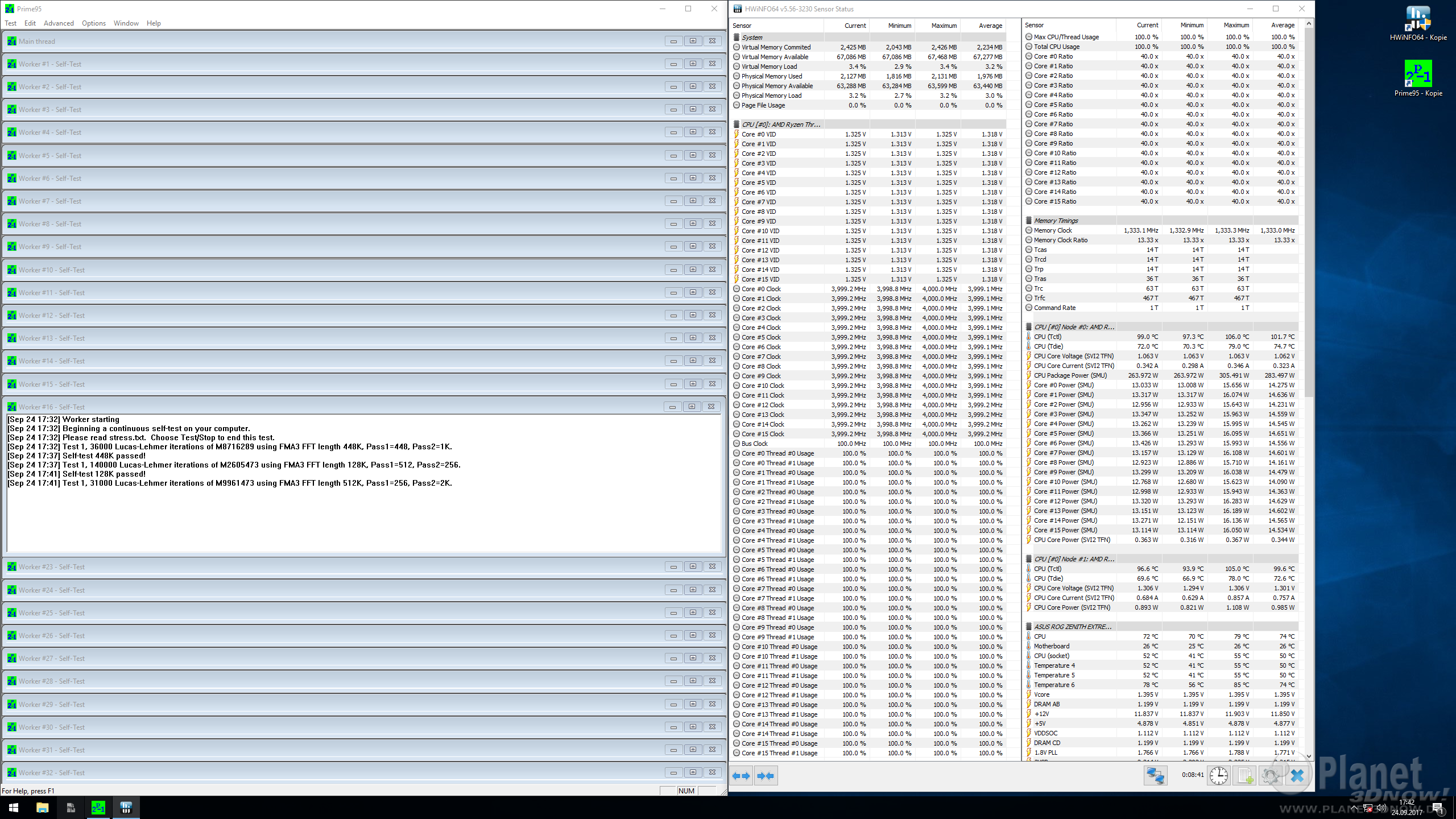
Task: Open HWiNFO remote network monitors button
Action: click(1155, 776)
